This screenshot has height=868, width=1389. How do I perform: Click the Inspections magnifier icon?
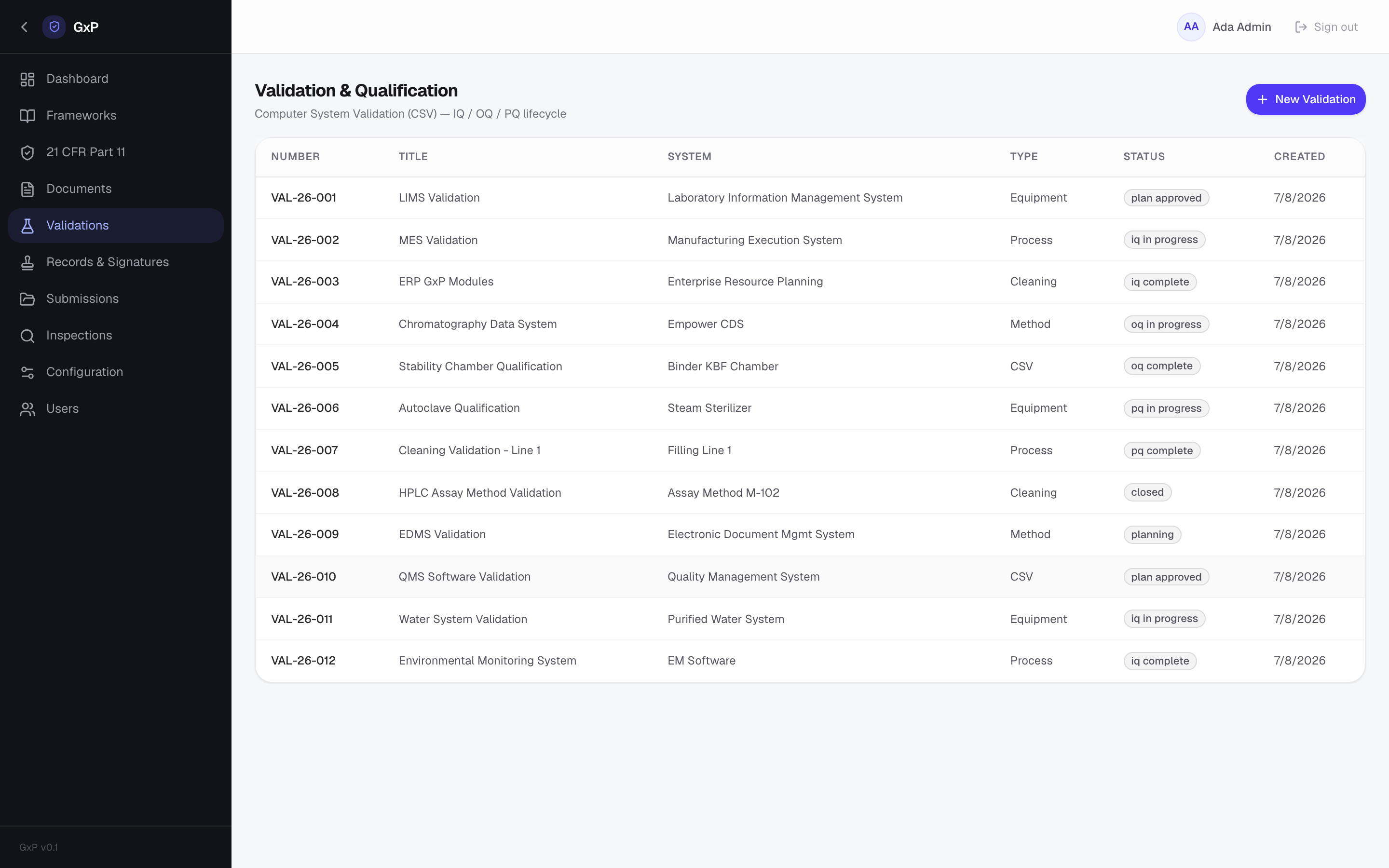(27, 336)
